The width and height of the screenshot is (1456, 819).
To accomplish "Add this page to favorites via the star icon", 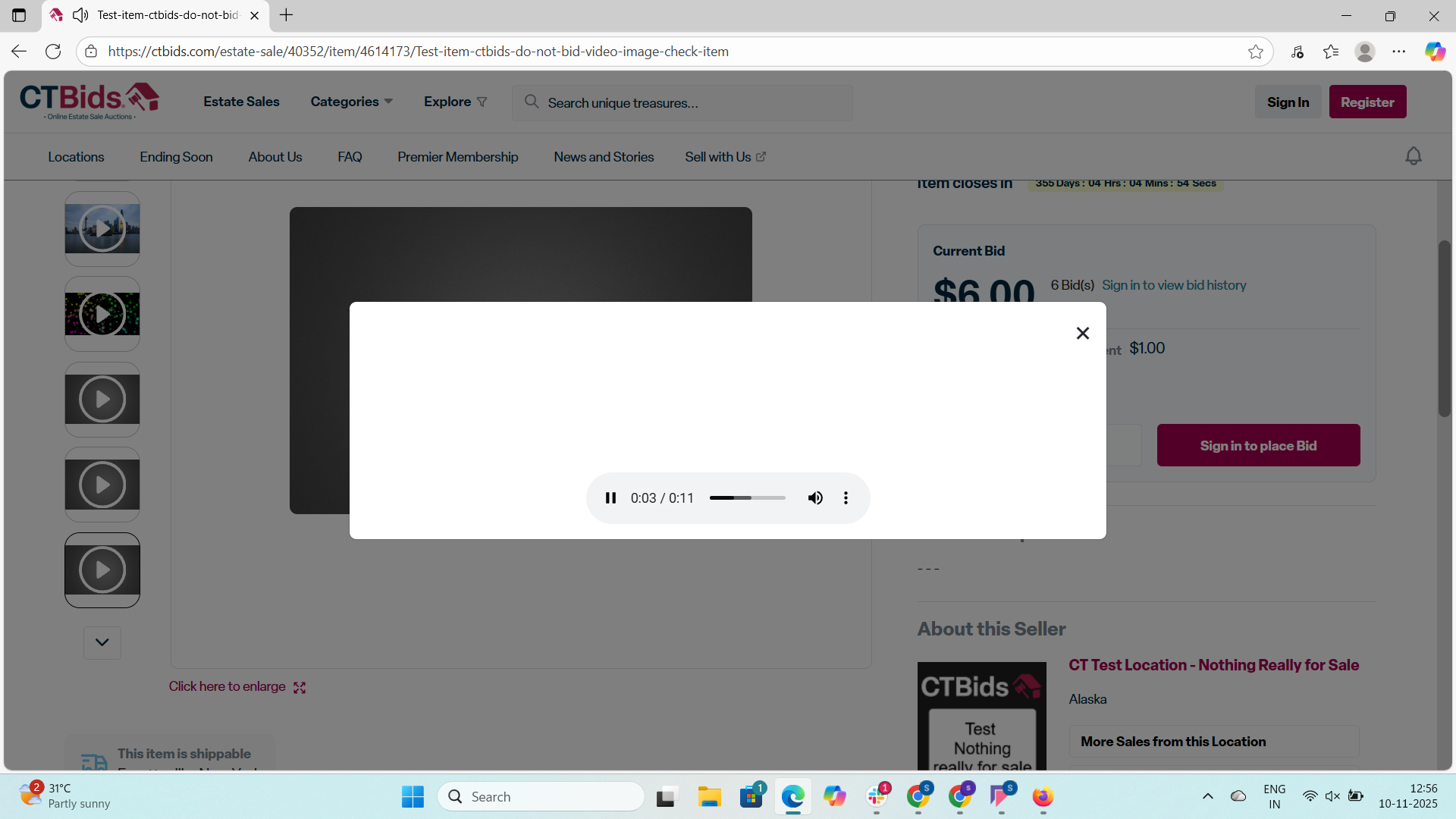I will pos(1255,52).
